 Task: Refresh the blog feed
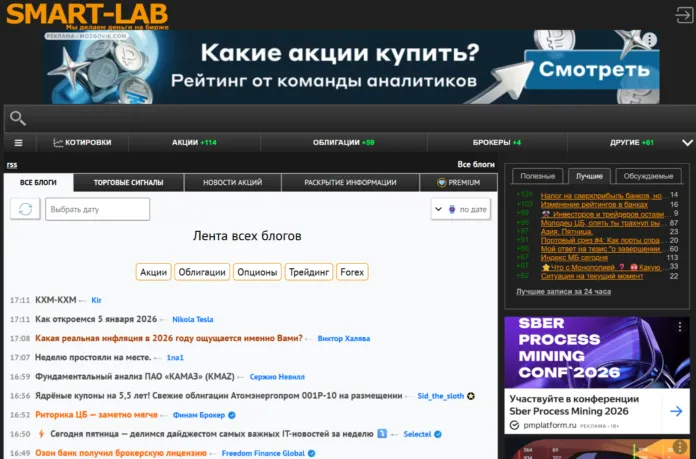click(25, 209)
